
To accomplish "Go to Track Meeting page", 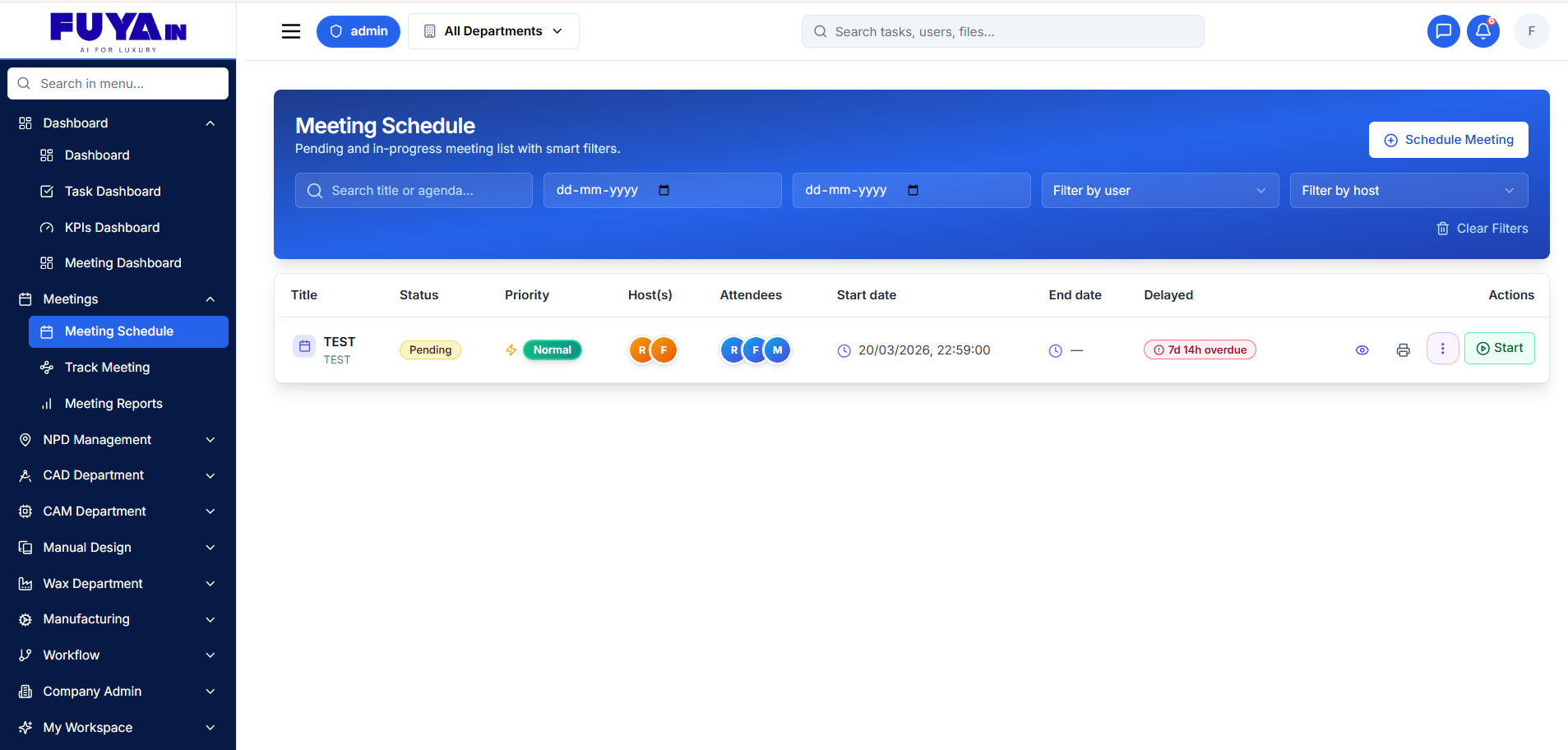I will [x=107, y=368].
